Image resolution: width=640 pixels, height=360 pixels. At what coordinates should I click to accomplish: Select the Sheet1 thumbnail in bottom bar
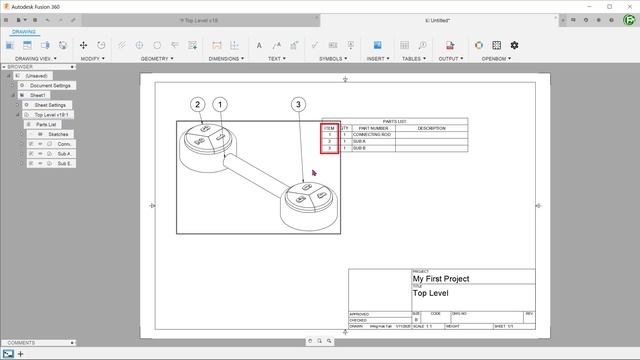[x=8, y=354]
